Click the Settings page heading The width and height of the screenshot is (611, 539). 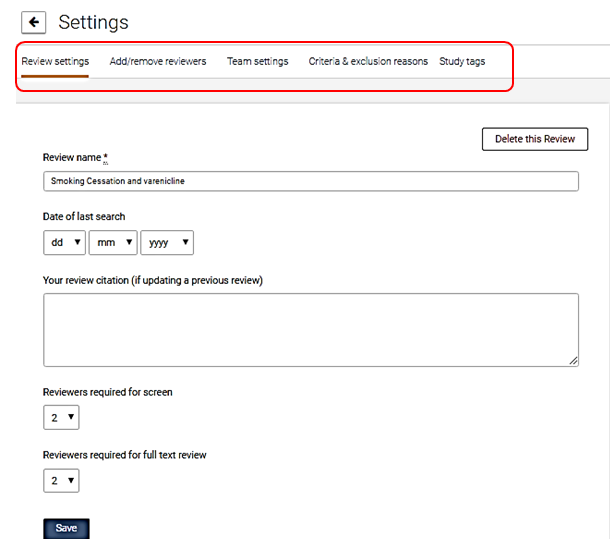pyautogui.click(x=94, y=22)
